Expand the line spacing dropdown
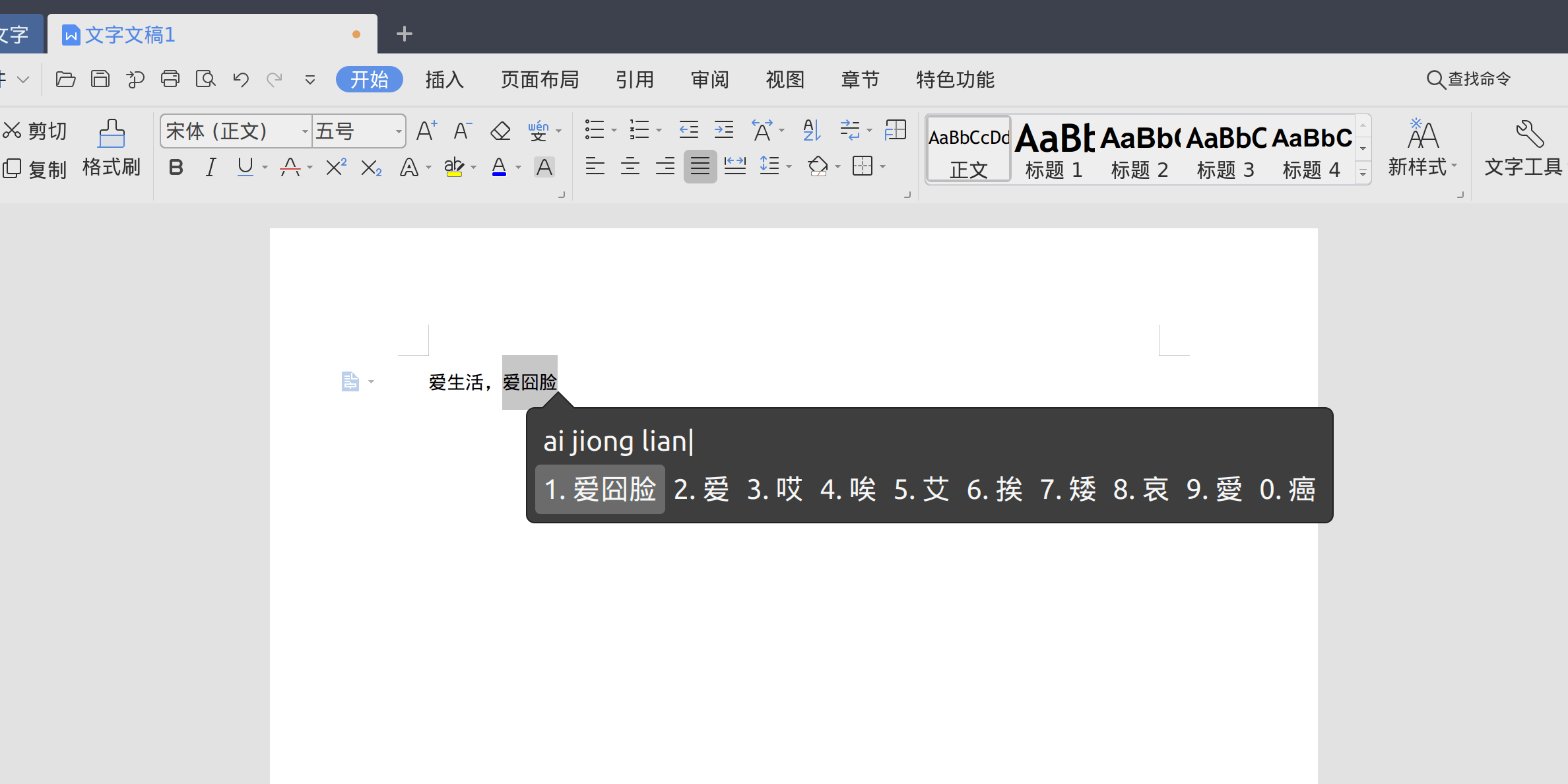Viewport: 1568px width, 784px height. click(x=788, y=166)
